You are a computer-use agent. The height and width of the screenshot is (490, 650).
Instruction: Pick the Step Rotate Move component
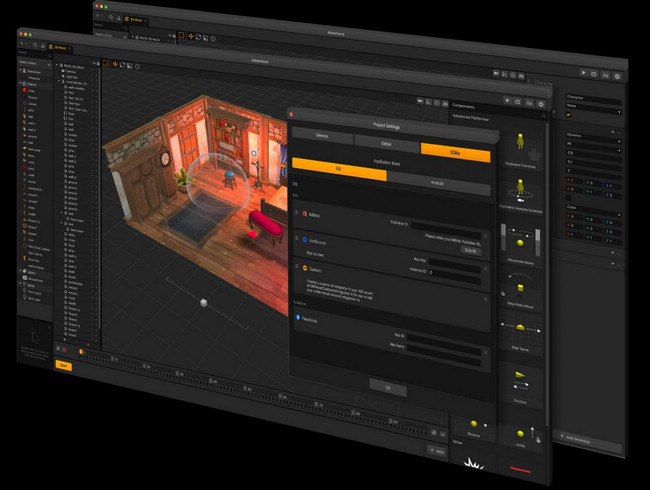point(520,288)
